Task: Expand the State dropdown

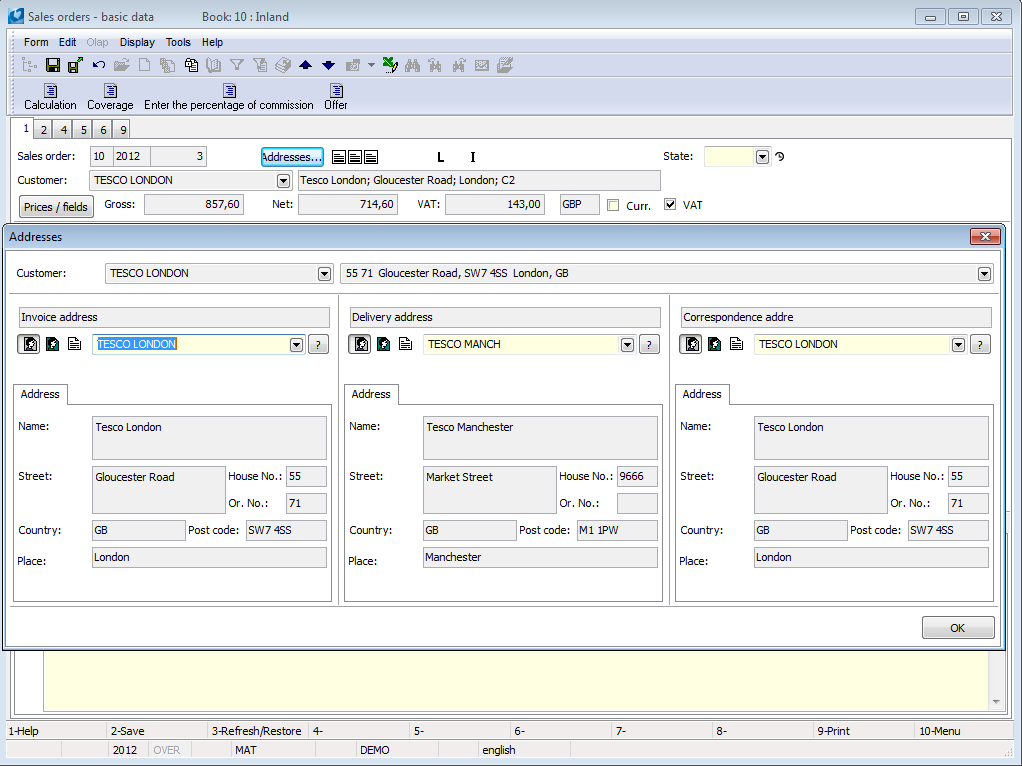Action: pyautogui.click(x=762, y=157)
